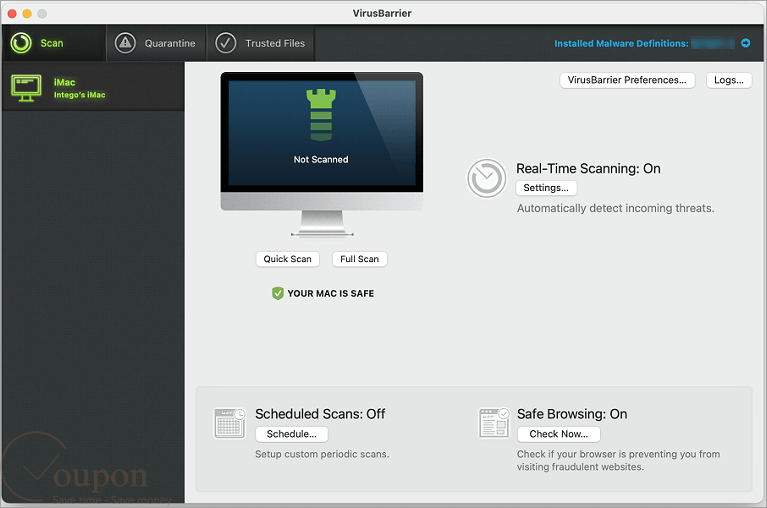Start a Quick Scan
Viewport: 767px width, 508px height.
287,259
